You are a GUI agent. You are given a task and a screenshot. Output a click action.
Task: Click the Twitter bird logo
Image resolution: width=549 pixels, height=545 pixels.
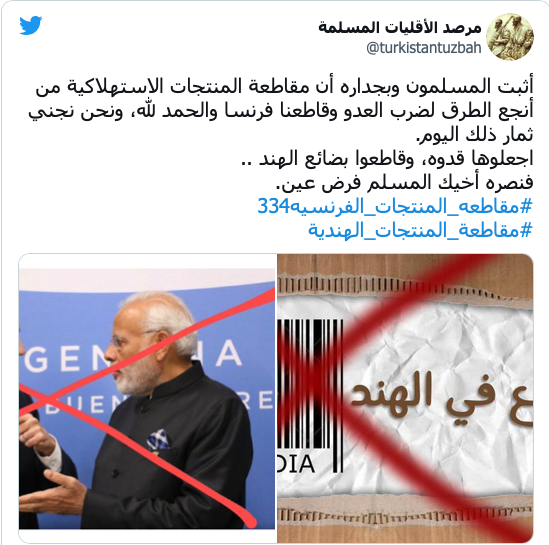(x=31, y=25)
